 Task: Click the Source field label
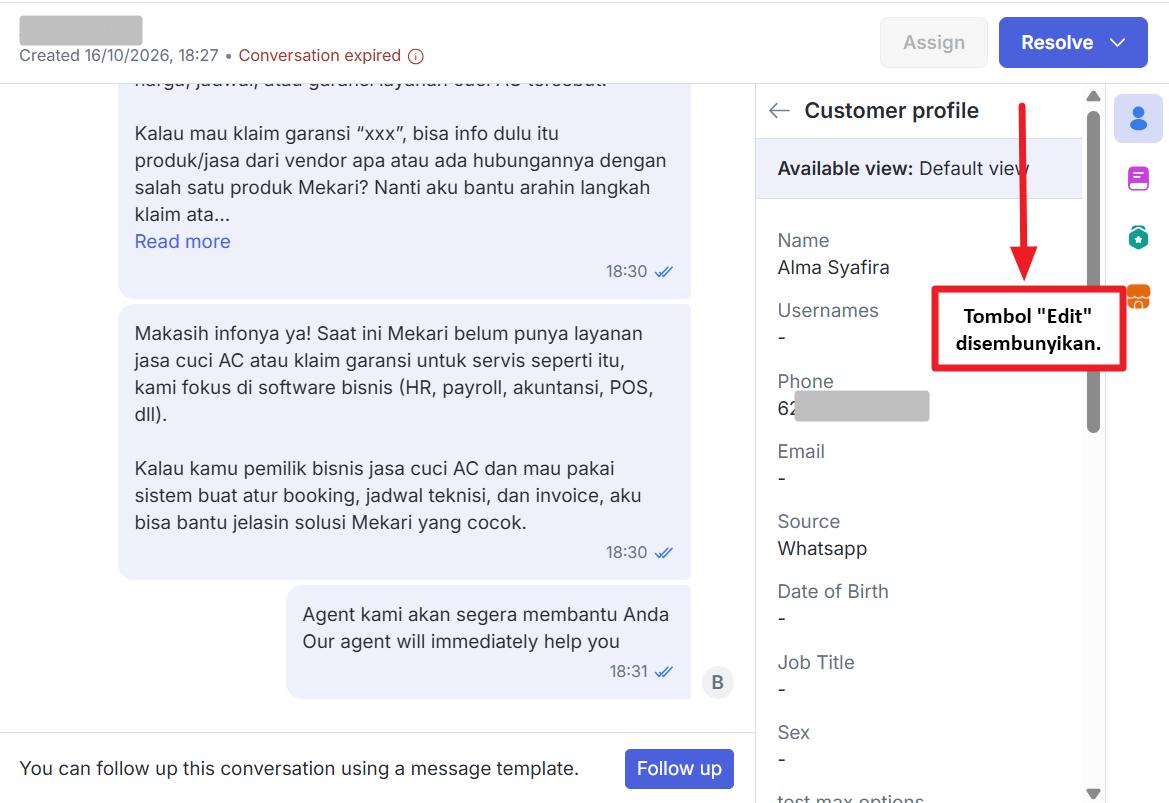coord(808,522)
